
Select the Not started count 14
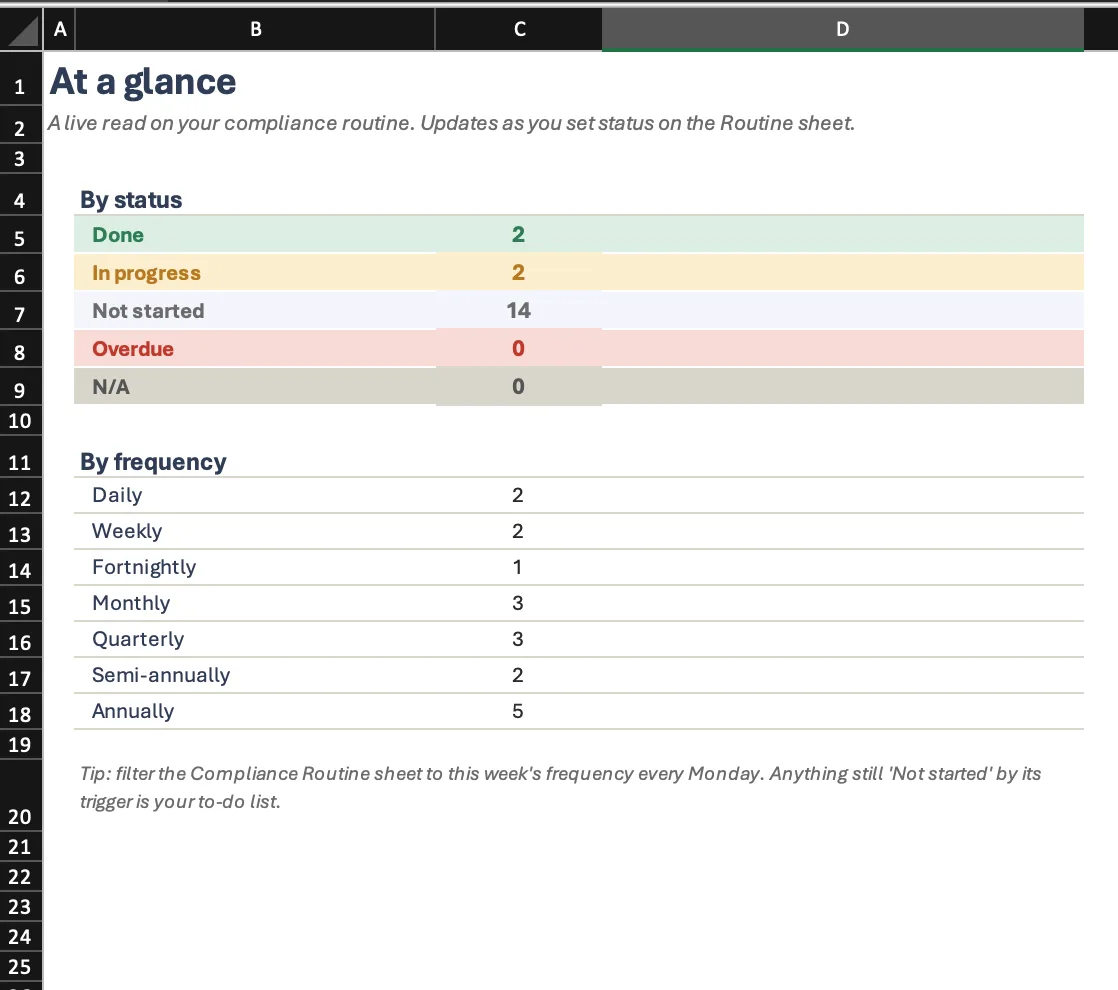click(518, 310)
